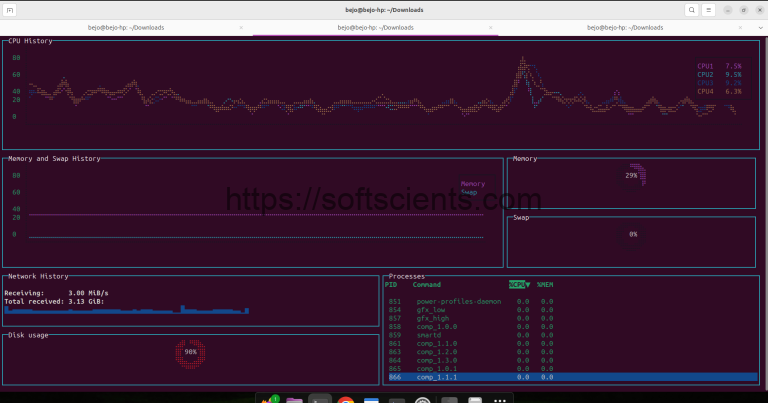Select the gfx_high process row
Screen dimensions: 768x403
tap(572, 318)
